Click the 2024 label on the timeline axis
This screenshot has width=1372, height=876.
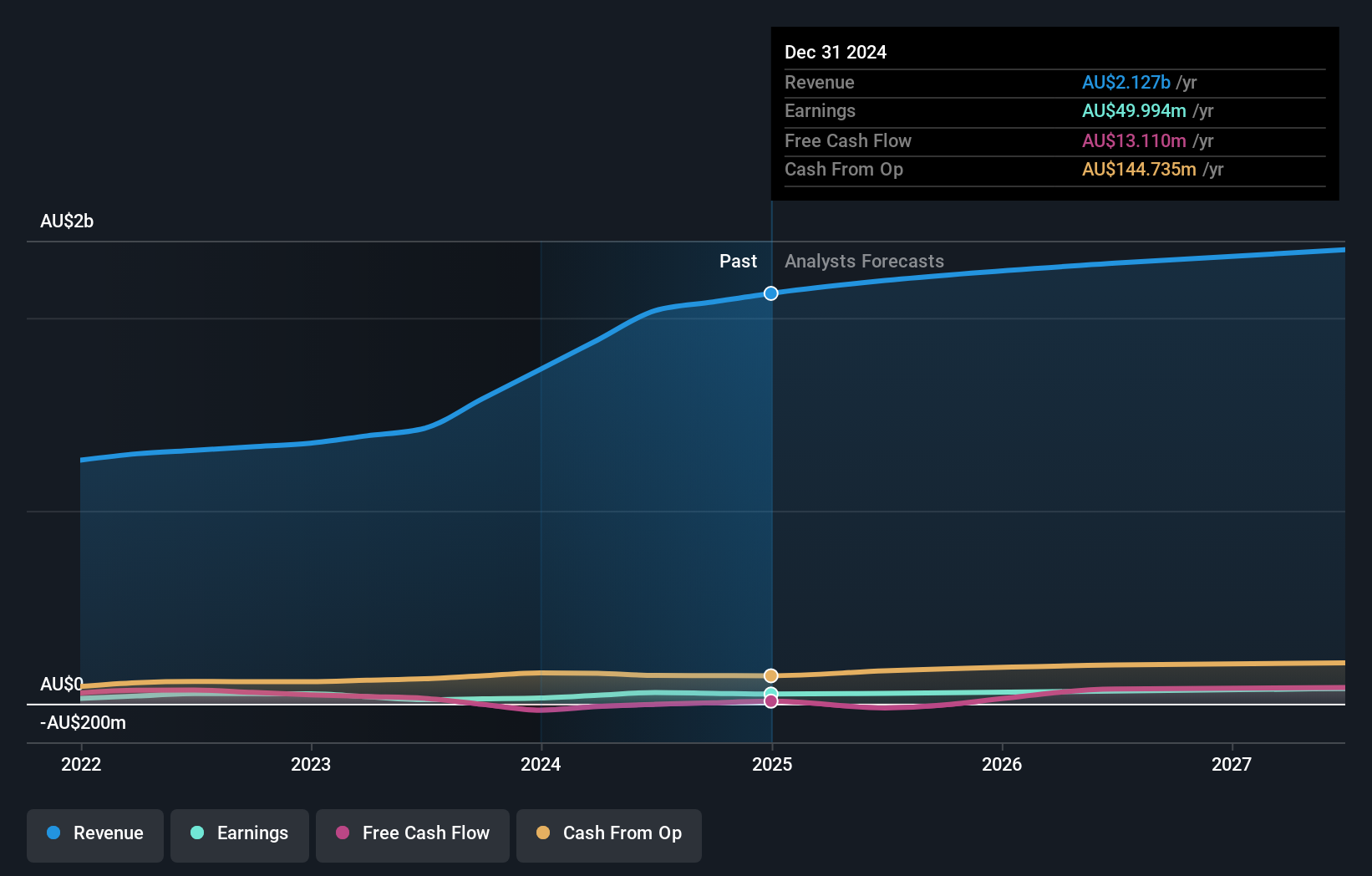coord(541,763)
